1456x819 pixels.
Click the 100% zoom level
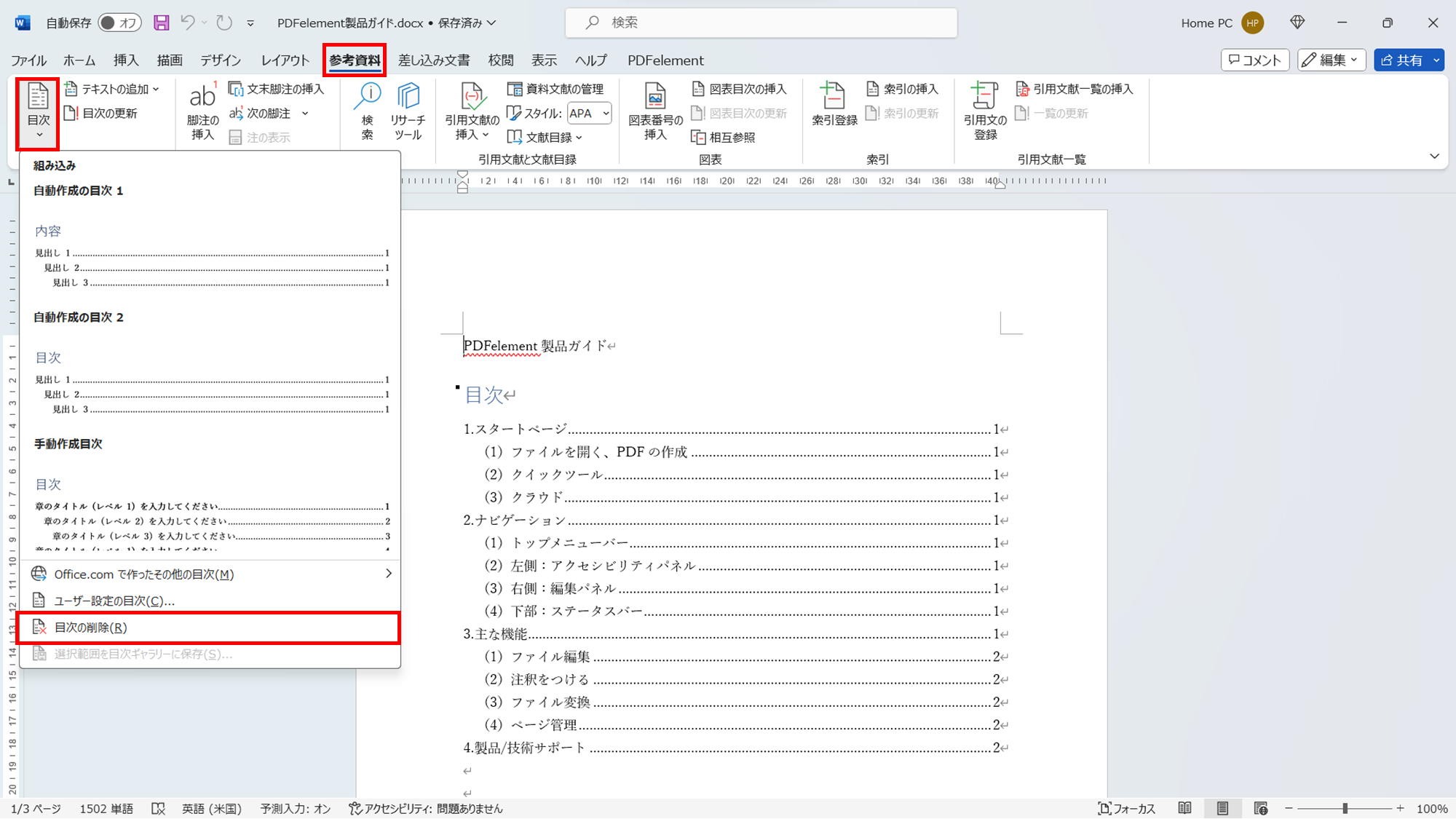1431,808
